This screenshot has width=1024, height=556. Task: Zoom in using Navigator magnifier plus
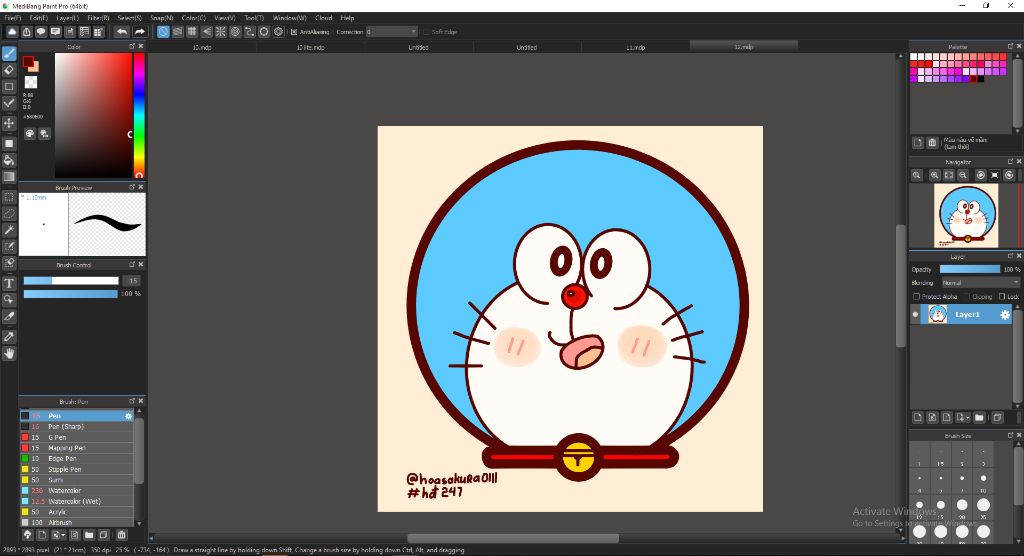(x=935, y=175)
